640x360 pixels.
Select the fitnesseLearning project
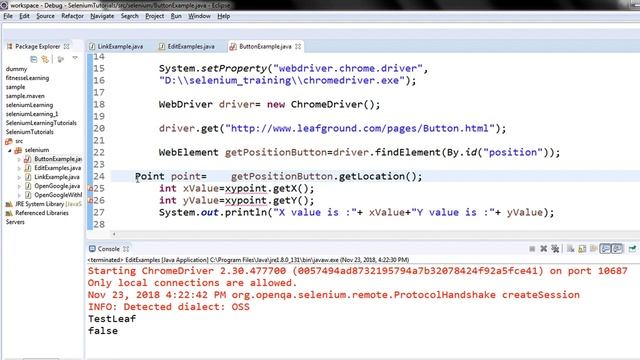27,78
